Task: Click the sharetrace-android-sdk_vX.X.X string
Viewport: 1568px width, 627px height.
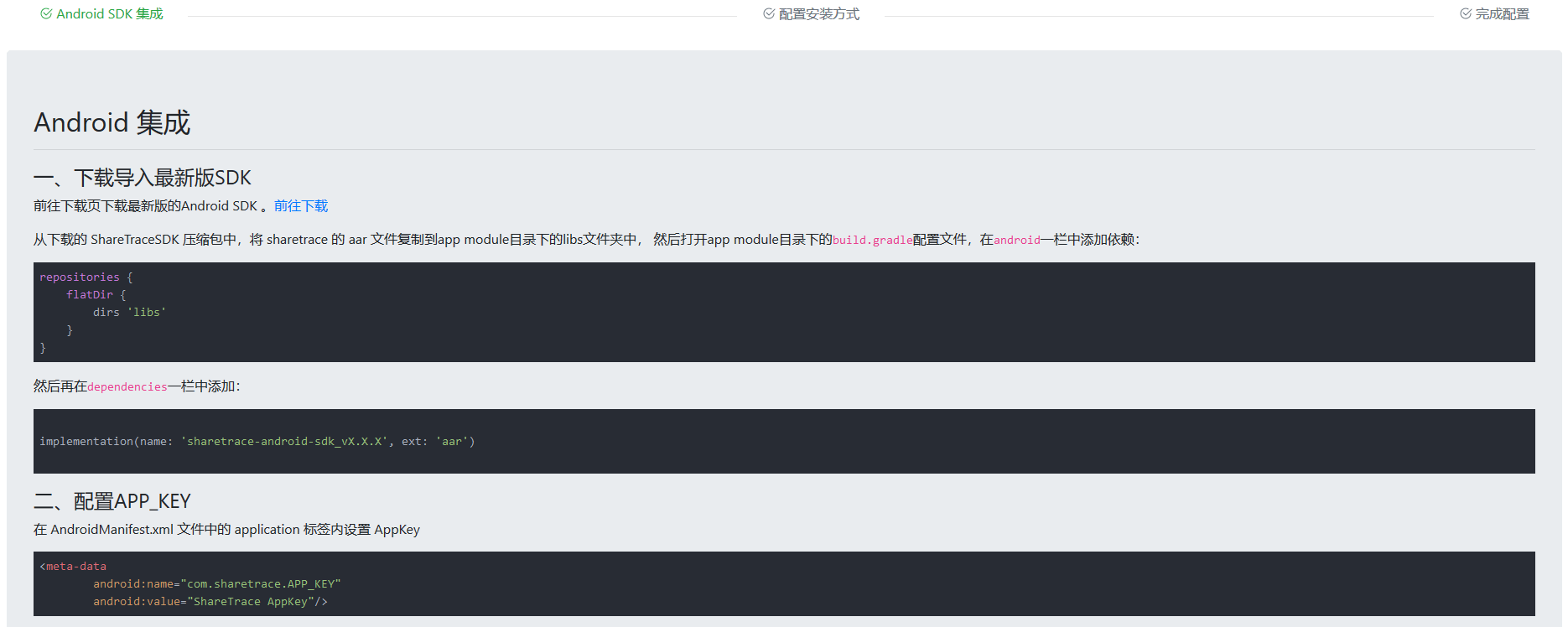Action: [284, 442]
